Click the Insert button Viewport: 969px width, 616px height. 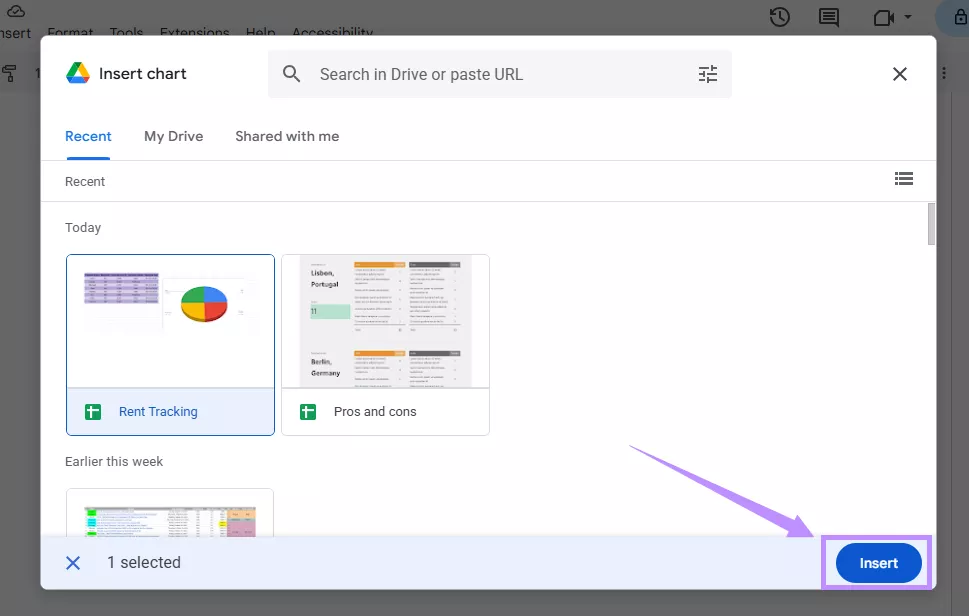coord(876,562)
